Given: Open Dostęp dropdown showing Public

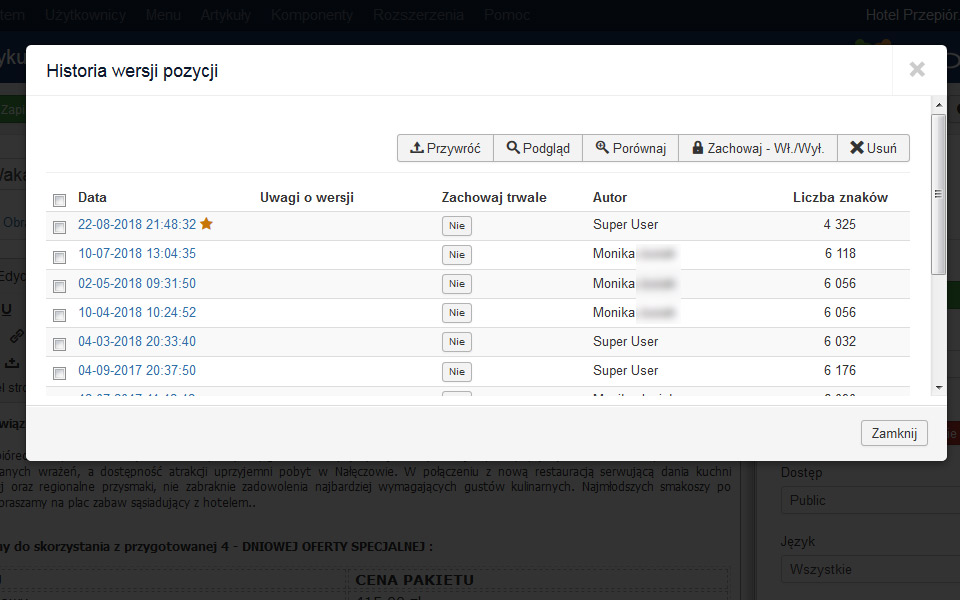Looking at the screenshot, I should 871,500.
